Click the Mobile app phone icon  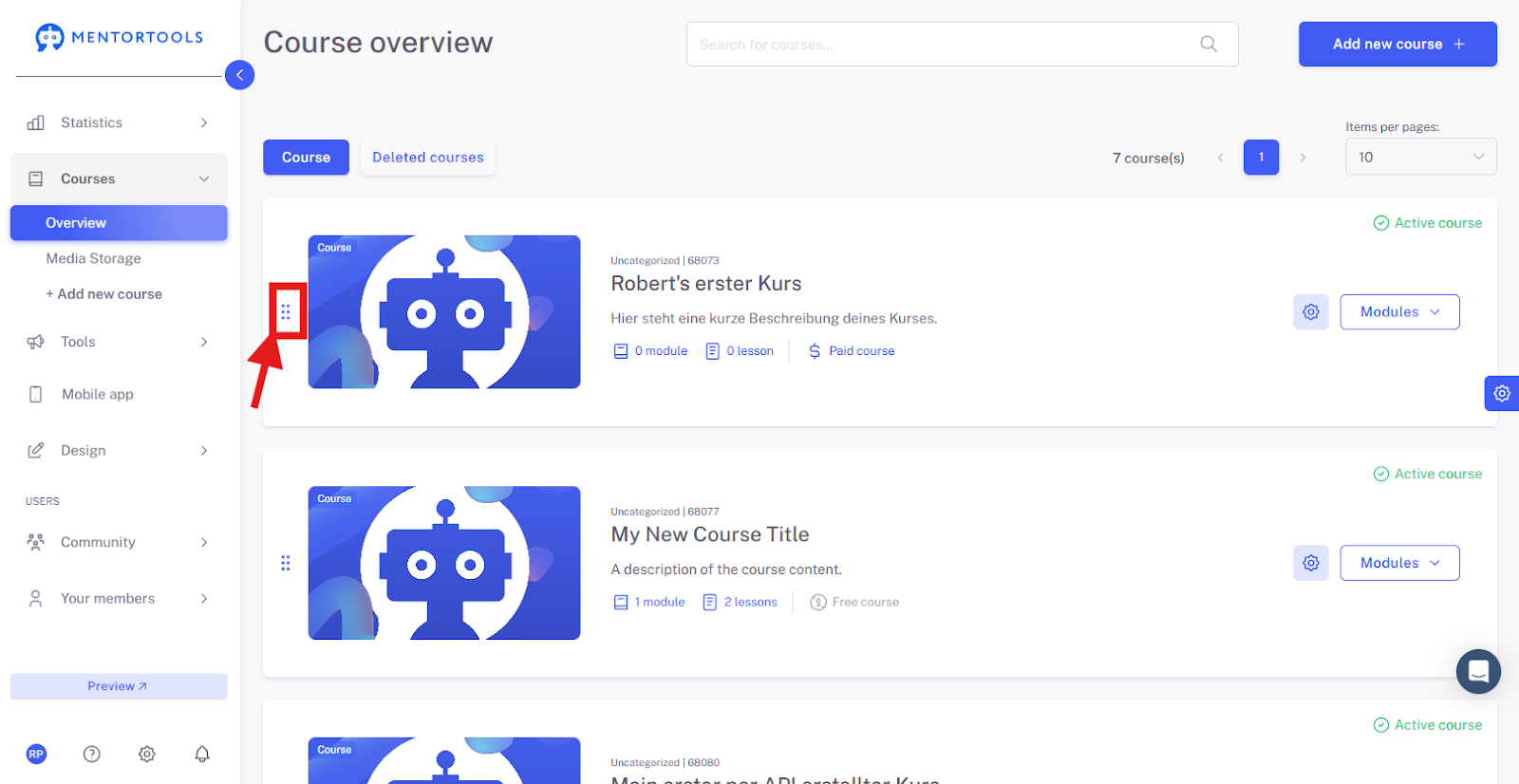(36, 394)
